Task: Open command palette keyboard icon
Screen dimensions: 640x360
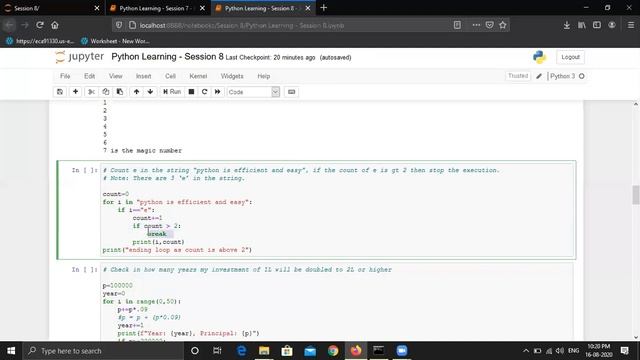Action: tap(291, 92)
